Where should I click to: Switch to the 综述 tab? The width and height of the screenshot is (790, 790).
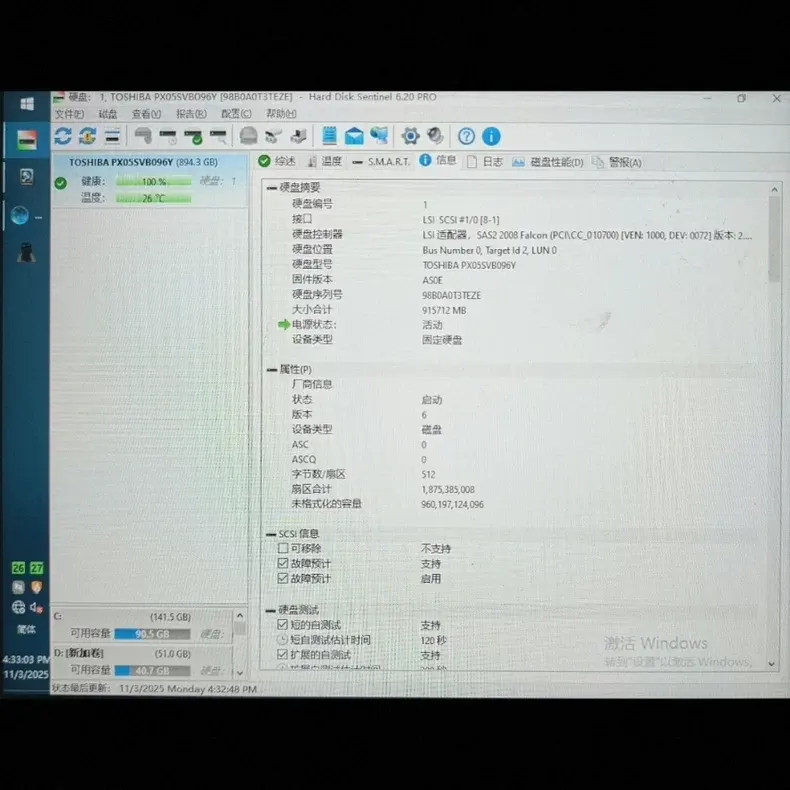277,161
